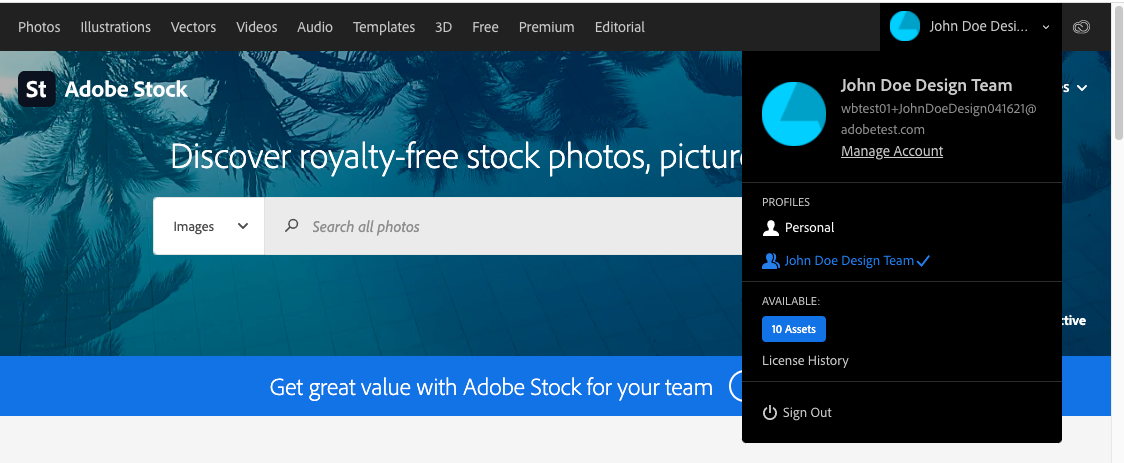Select the John Doe Design Team profile
Screen dimensions: 1124x463
pos(849,261)
